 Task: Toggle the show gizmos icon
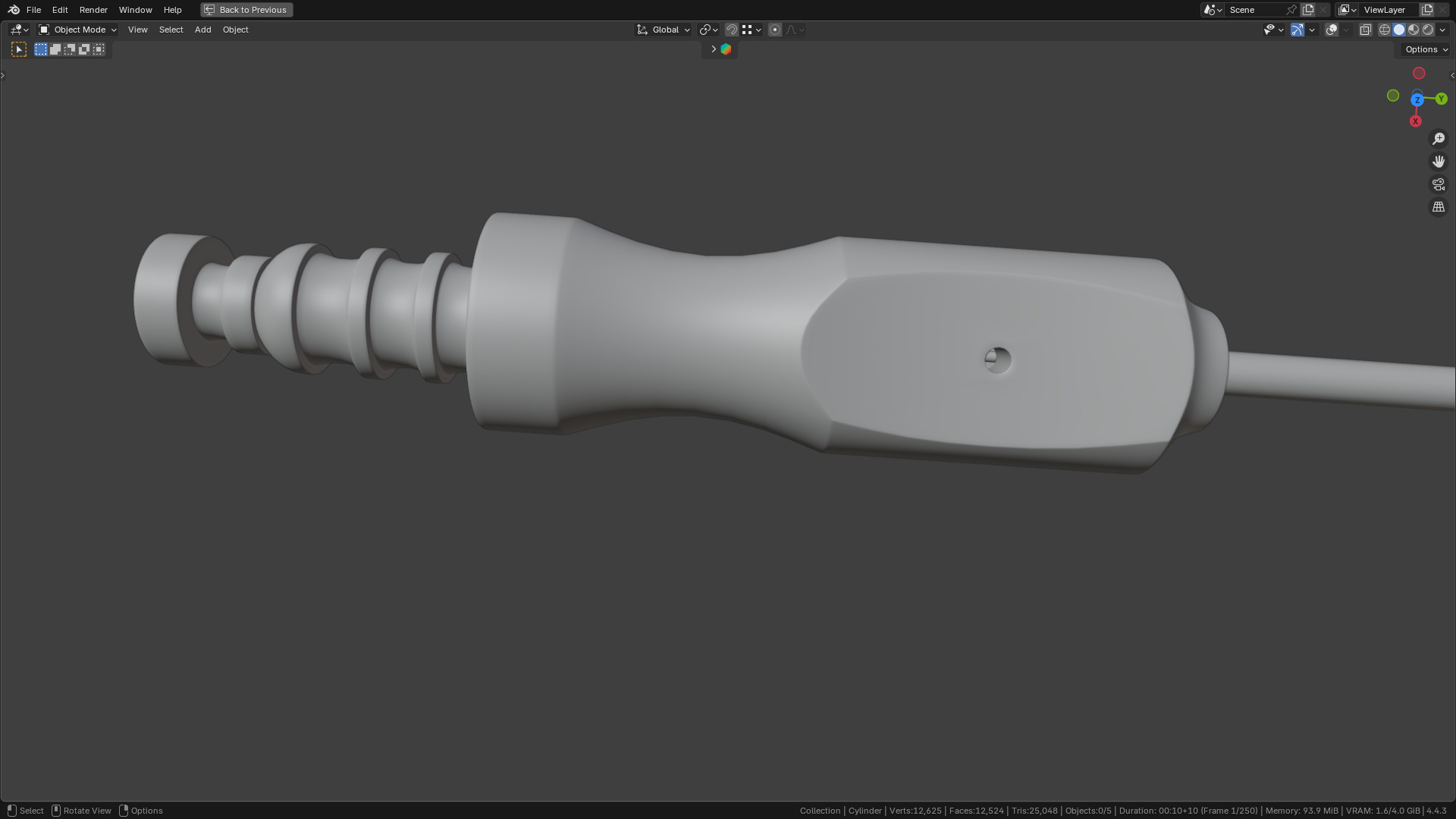(1298, 30)
